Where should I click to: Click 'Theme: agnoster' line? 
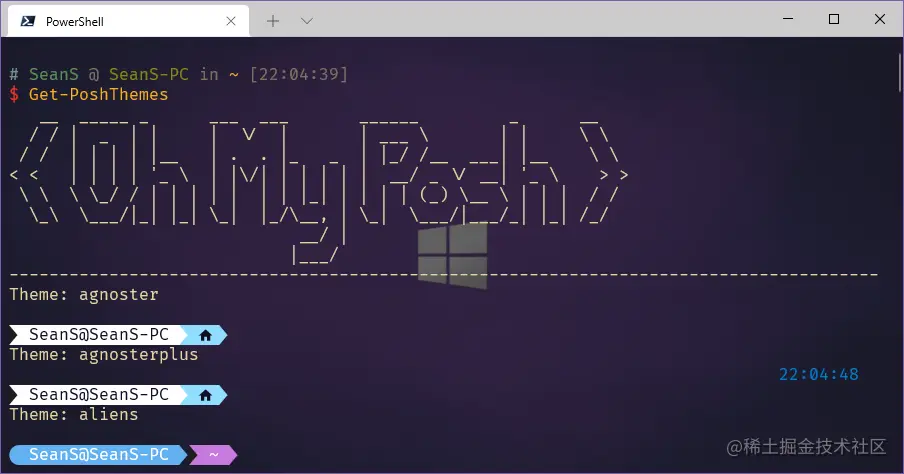[84, 295]
